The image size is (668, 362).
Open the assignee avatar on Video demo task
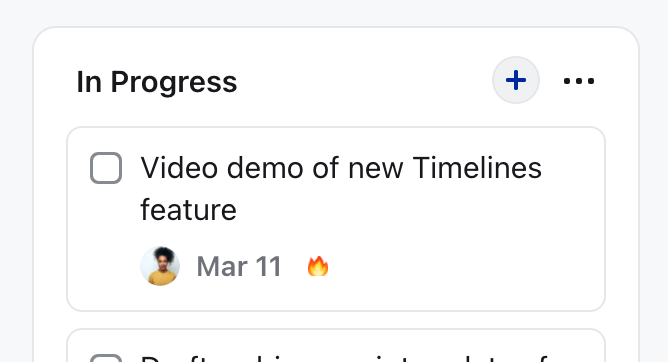(160, 266)
